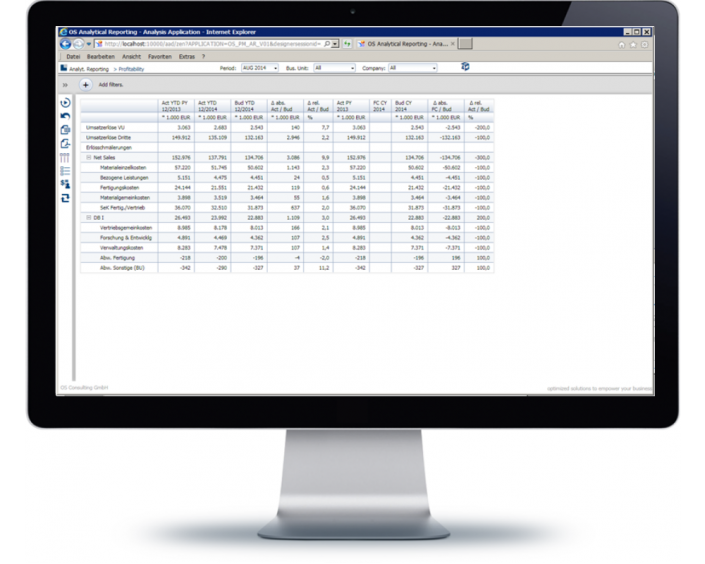The image size is (705, 564).
Task: Click the undo arrow icon in left sidebar
Action: coord(66,116)
